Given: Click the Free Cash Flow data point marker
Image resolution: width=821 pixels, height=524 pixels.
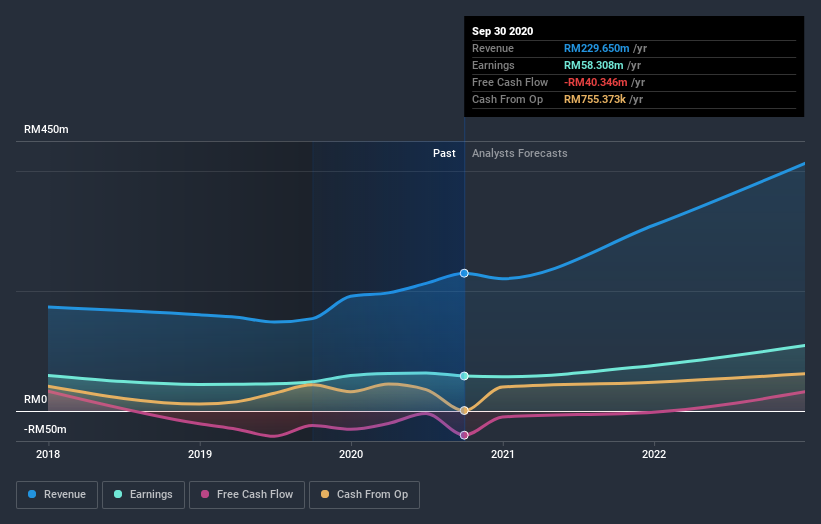Looking at the screenshot, I should 464,435.
